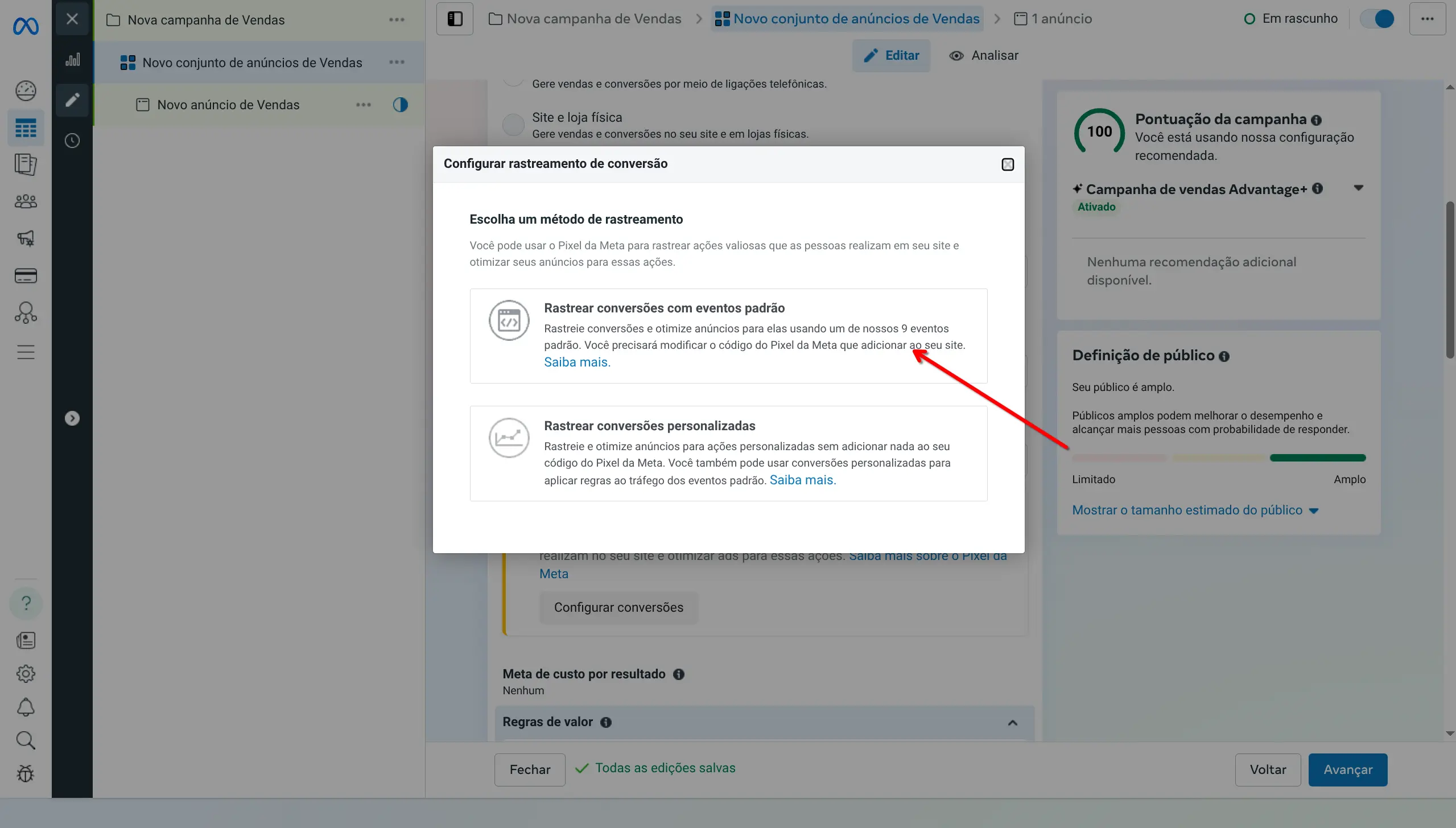Click info icon beside Definição de público
This screenshot has width=1456, height=828.
click(1224, 357)
